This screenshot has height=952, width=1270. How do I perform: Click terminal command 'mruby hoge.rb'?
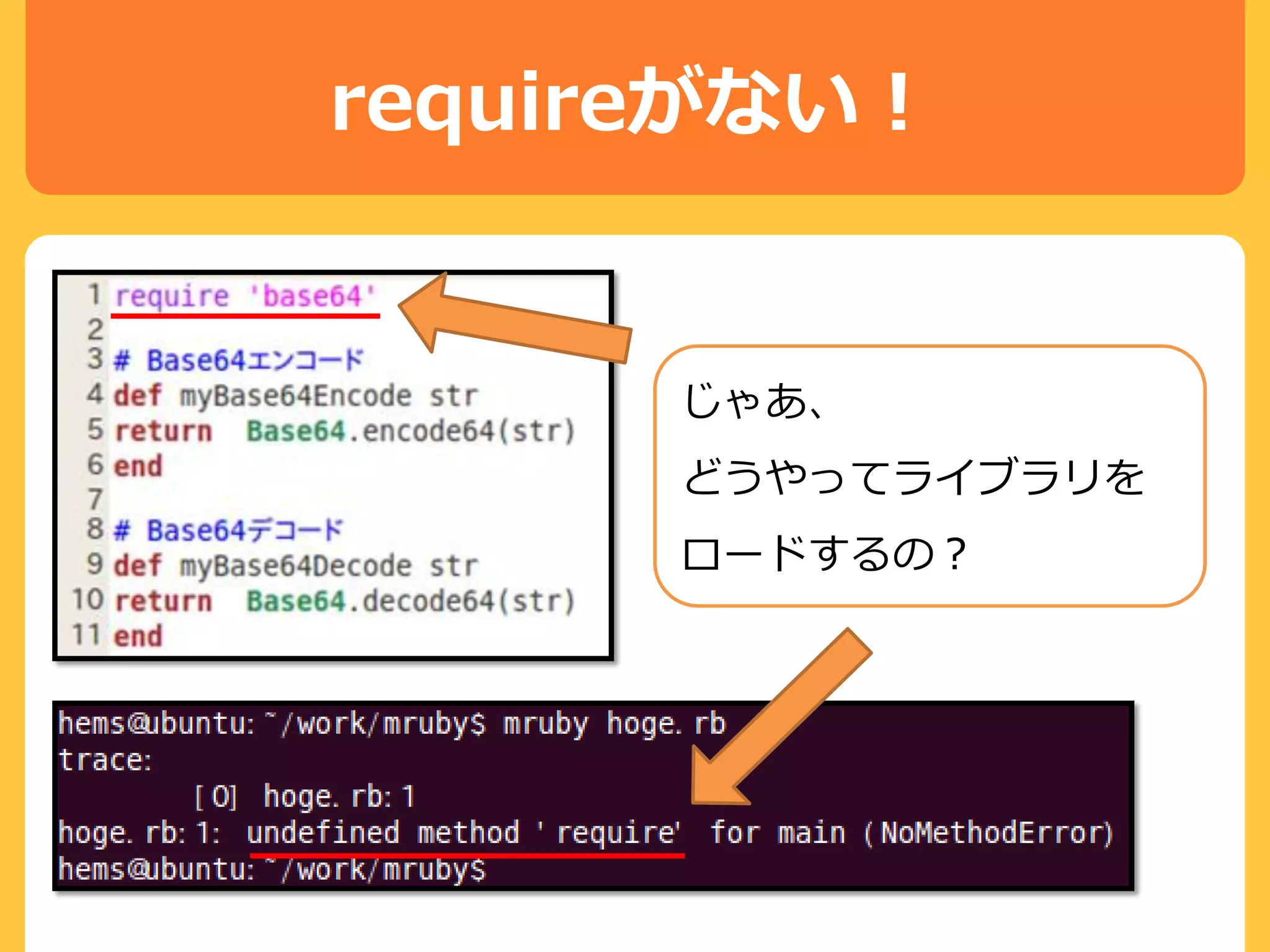coord(614,724)
